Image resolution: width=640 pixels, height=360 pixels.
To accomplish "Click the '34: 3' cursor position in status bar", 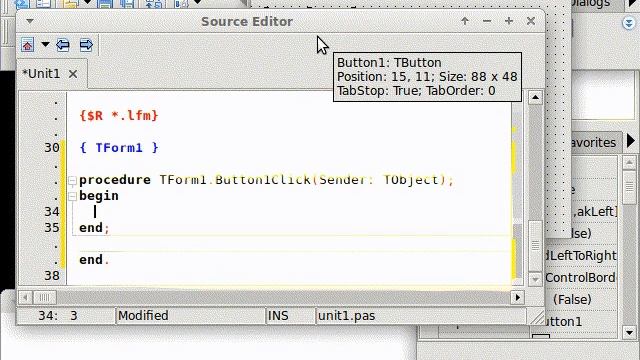I will pyautogui.click(x=58, y=316).
